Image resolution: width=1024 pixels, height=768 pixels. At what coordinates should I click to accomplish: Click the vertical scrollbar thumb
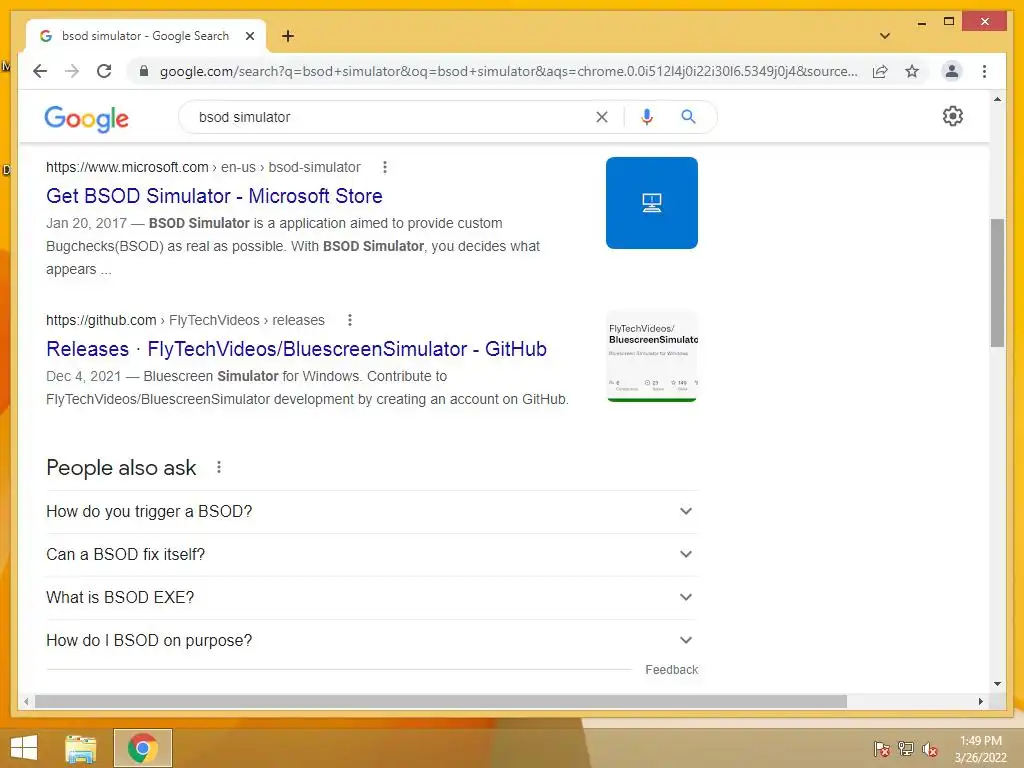[997, 283]
